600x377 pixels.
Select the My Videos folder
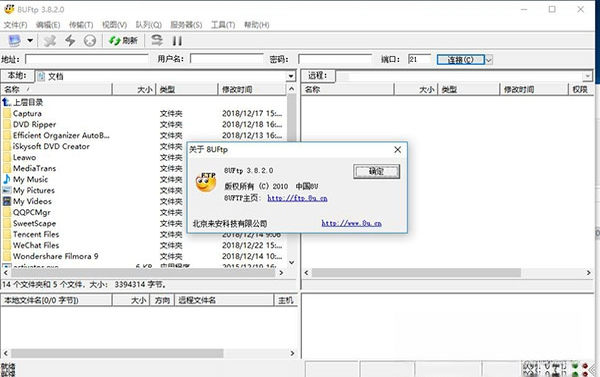[27, 201]
